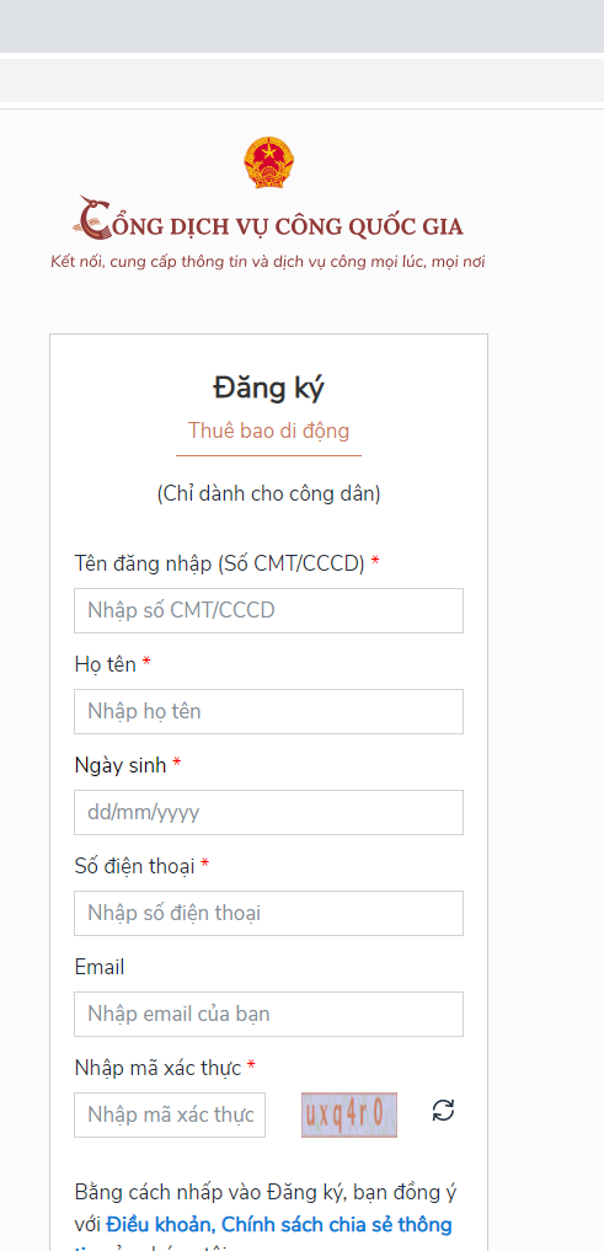The height and width of the screenshot is (1252, 604).
Task: Click the Tên đăng nhập (Số CMT/CCCD) label
Action: [x=220, y=563]
